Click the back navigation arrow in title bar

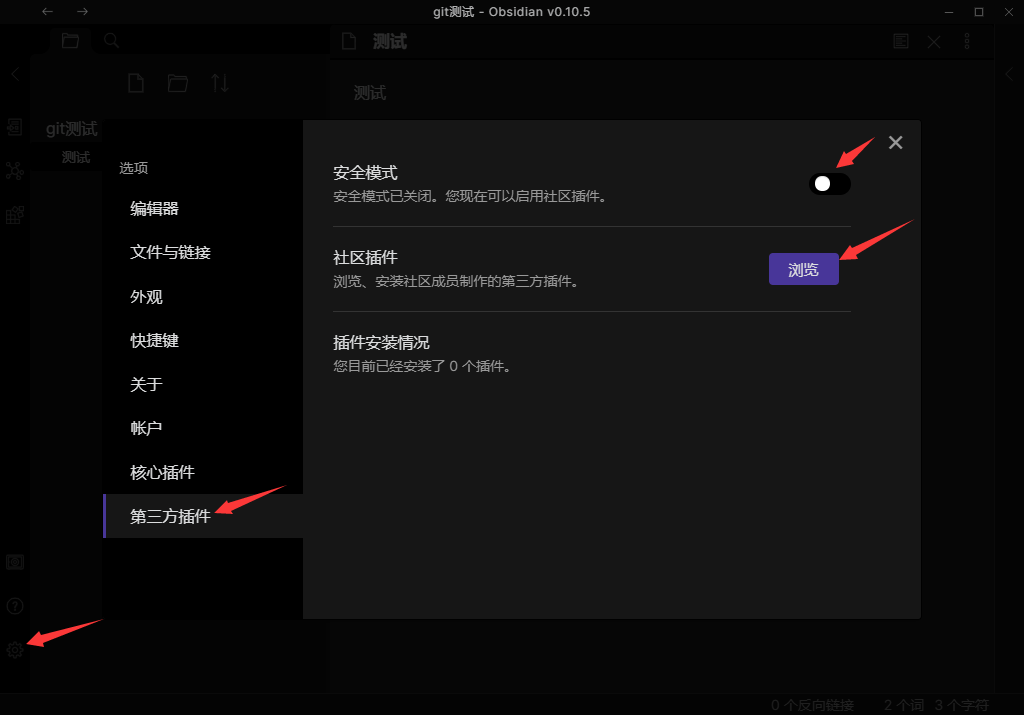click(x=47, y=12)
